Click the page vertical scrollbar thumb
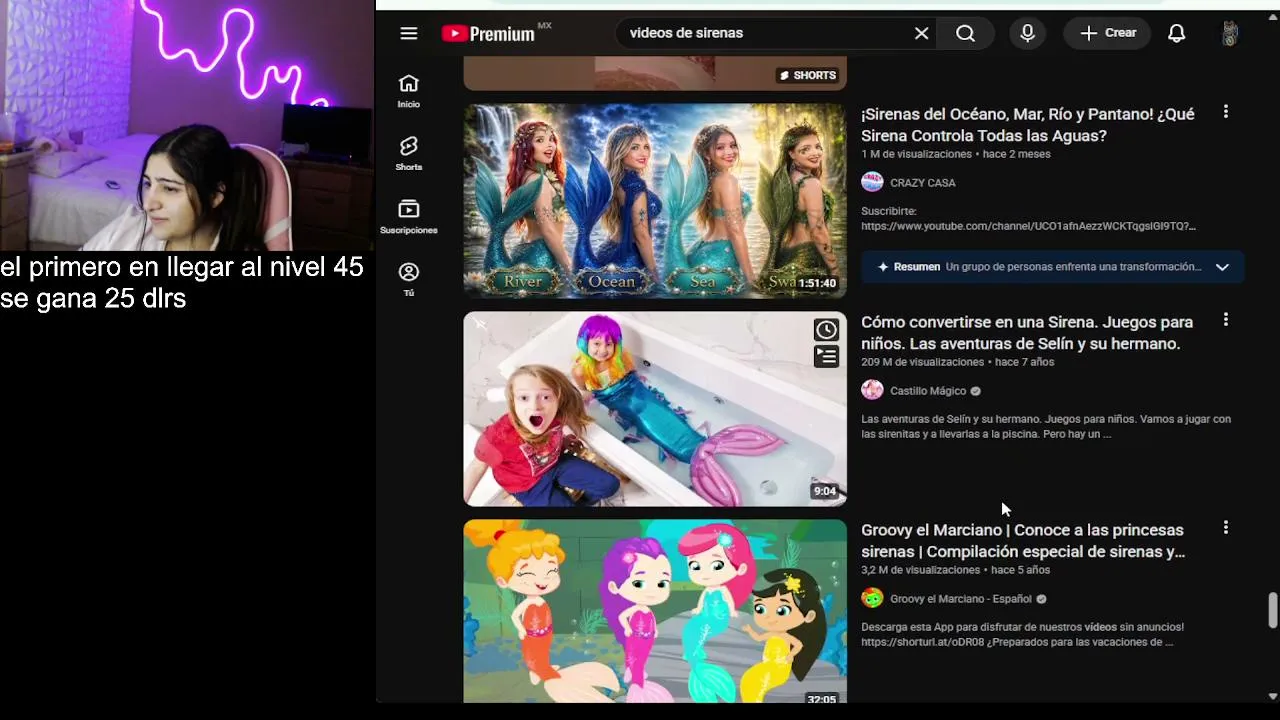1280x720 pixels. coord(1272,610)
